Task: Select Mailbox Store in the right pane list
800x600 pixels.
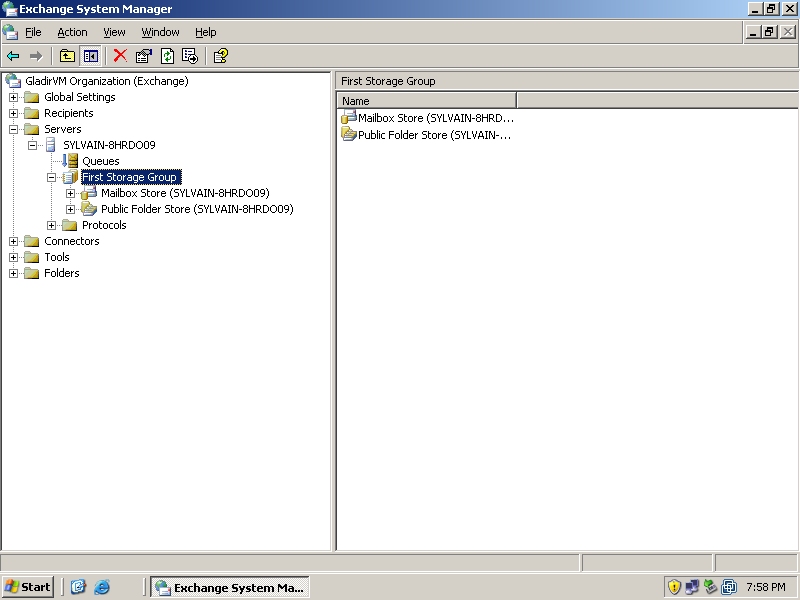Action: tap(436, 118)
